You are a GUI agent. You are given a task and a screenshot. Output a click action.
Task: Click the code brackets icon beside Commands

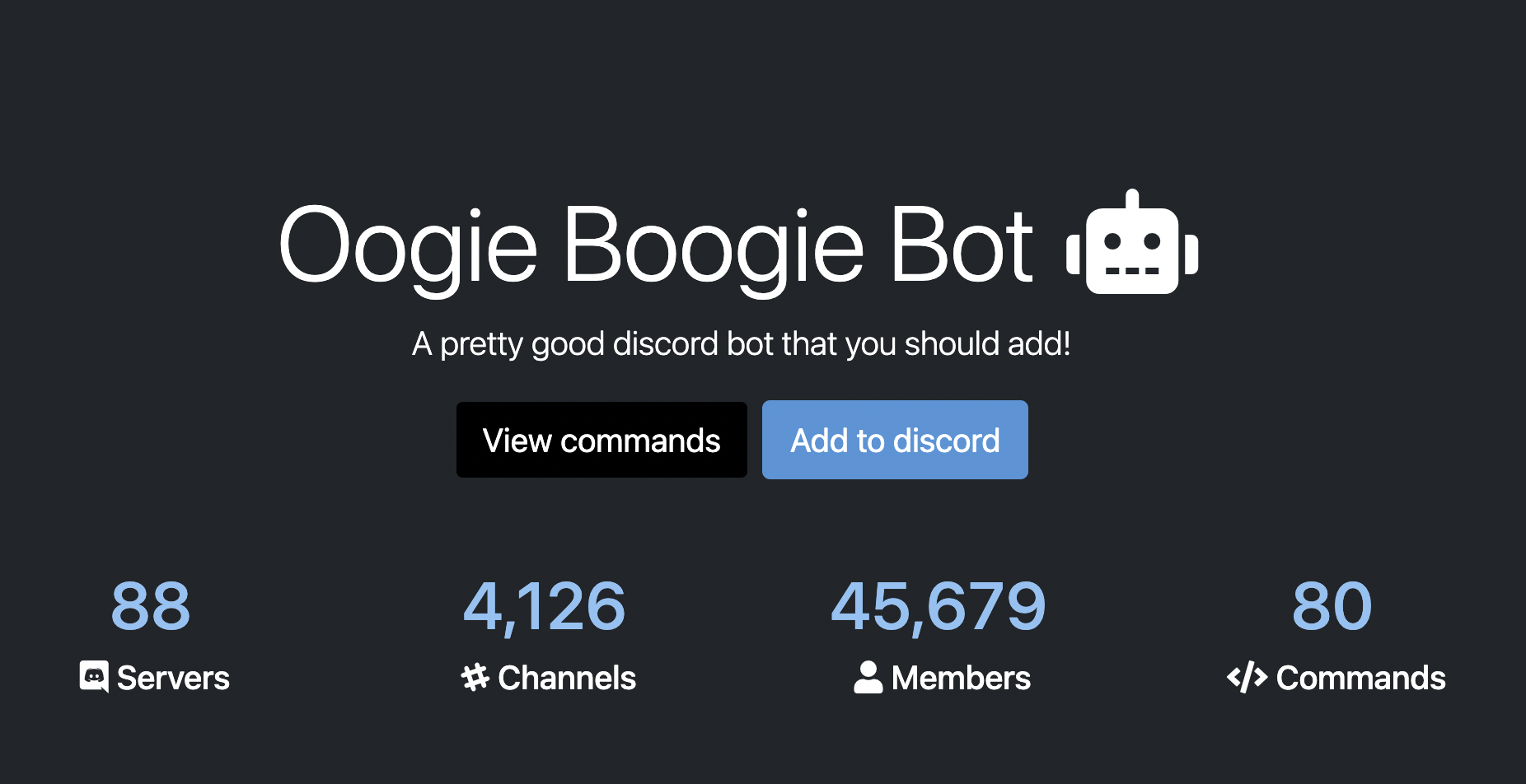pyautogui.click(x=1247, y=677)
